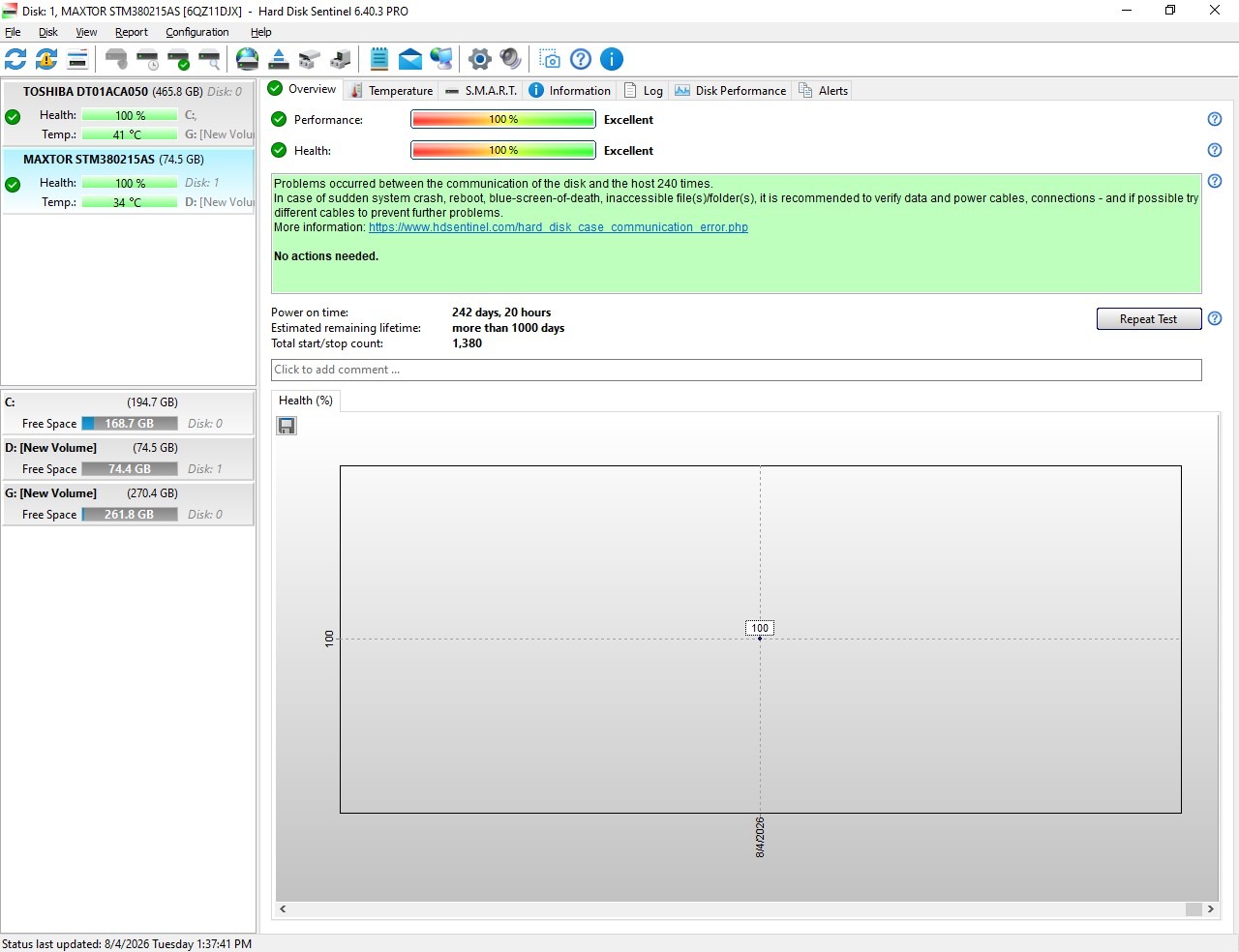
Task: Open the Configuration menu
Action: [197, 32]
